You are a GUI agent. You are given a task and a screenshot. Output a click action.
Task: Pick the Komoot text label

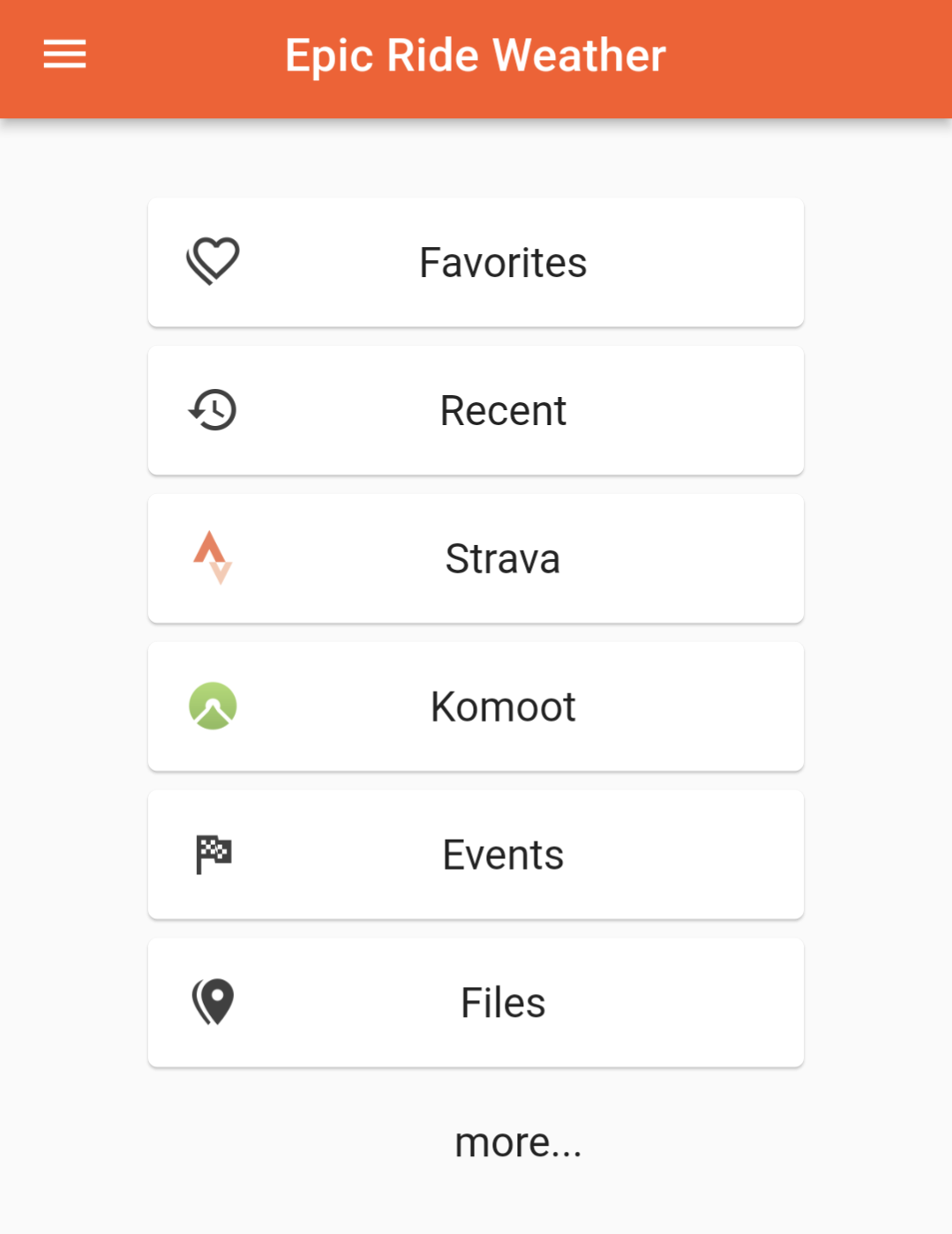[503, 707]
